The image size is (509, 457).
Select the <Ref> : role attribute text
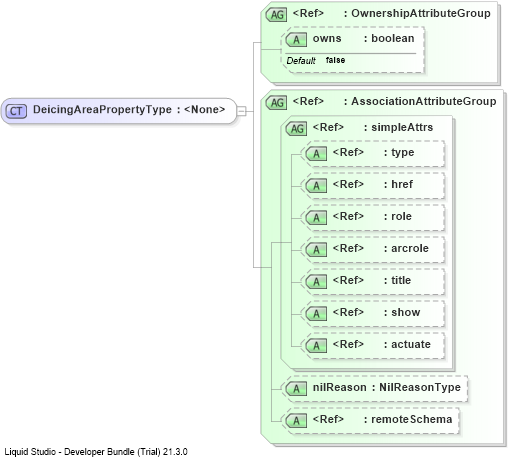click(x=372, y=216)
